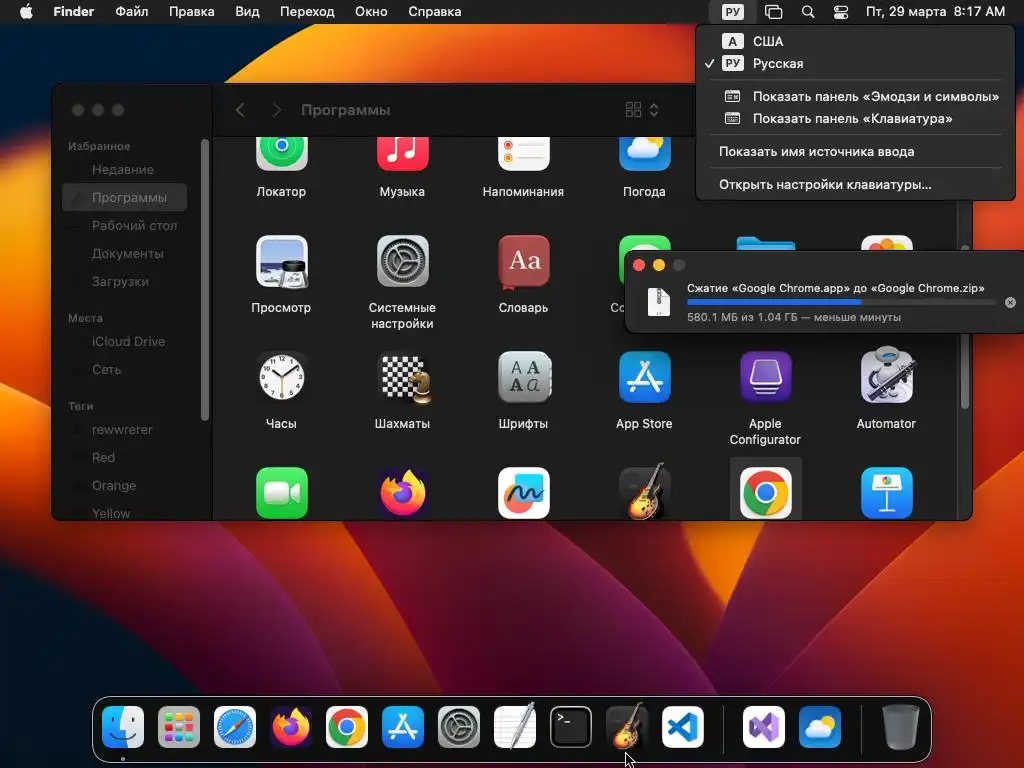Viewport: 1024px width, 768px height.
Task: Open Visual Studio from the Dock
Action: pos(764,727)
